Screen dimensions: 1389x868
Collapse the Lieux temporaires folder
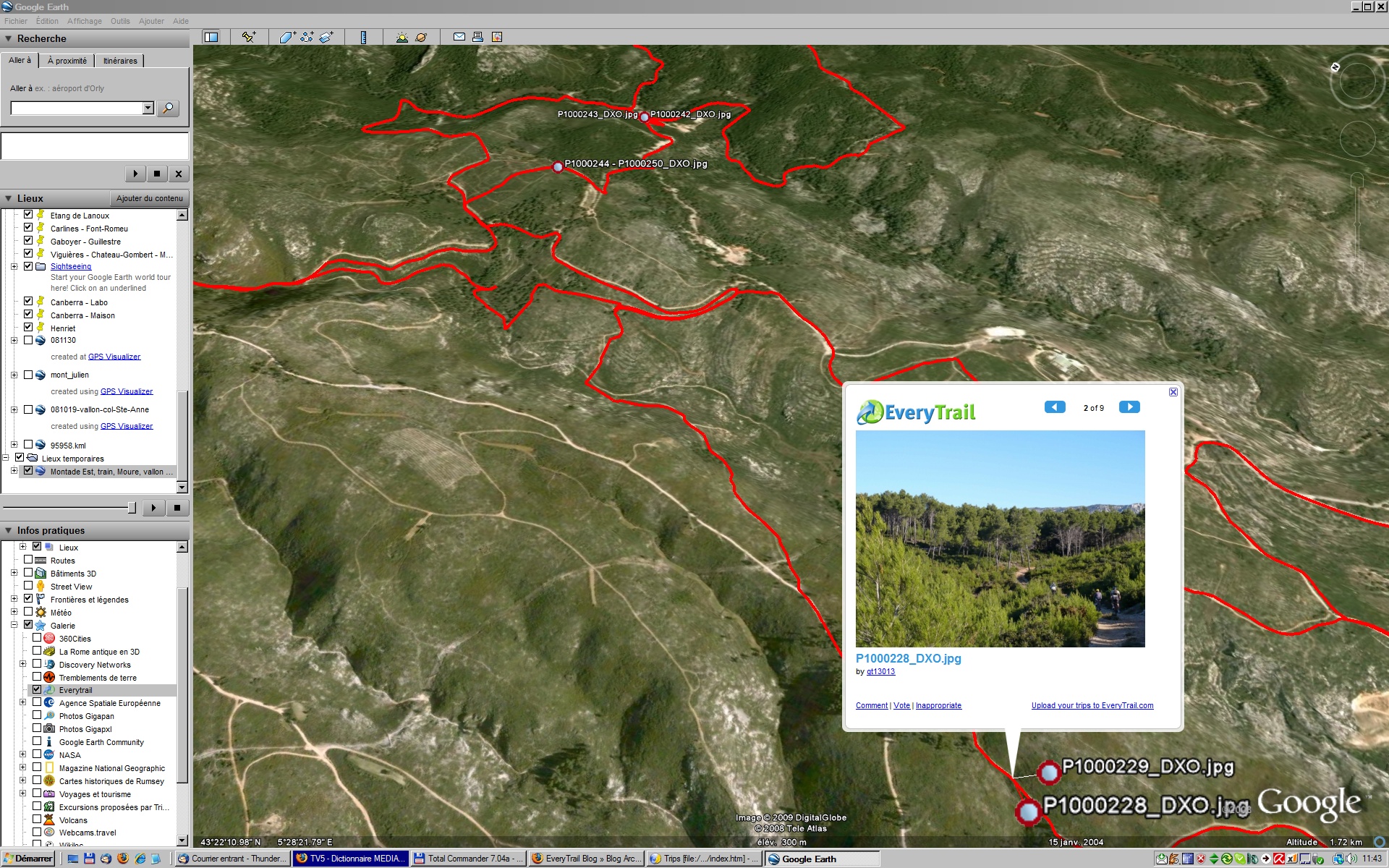6,457
